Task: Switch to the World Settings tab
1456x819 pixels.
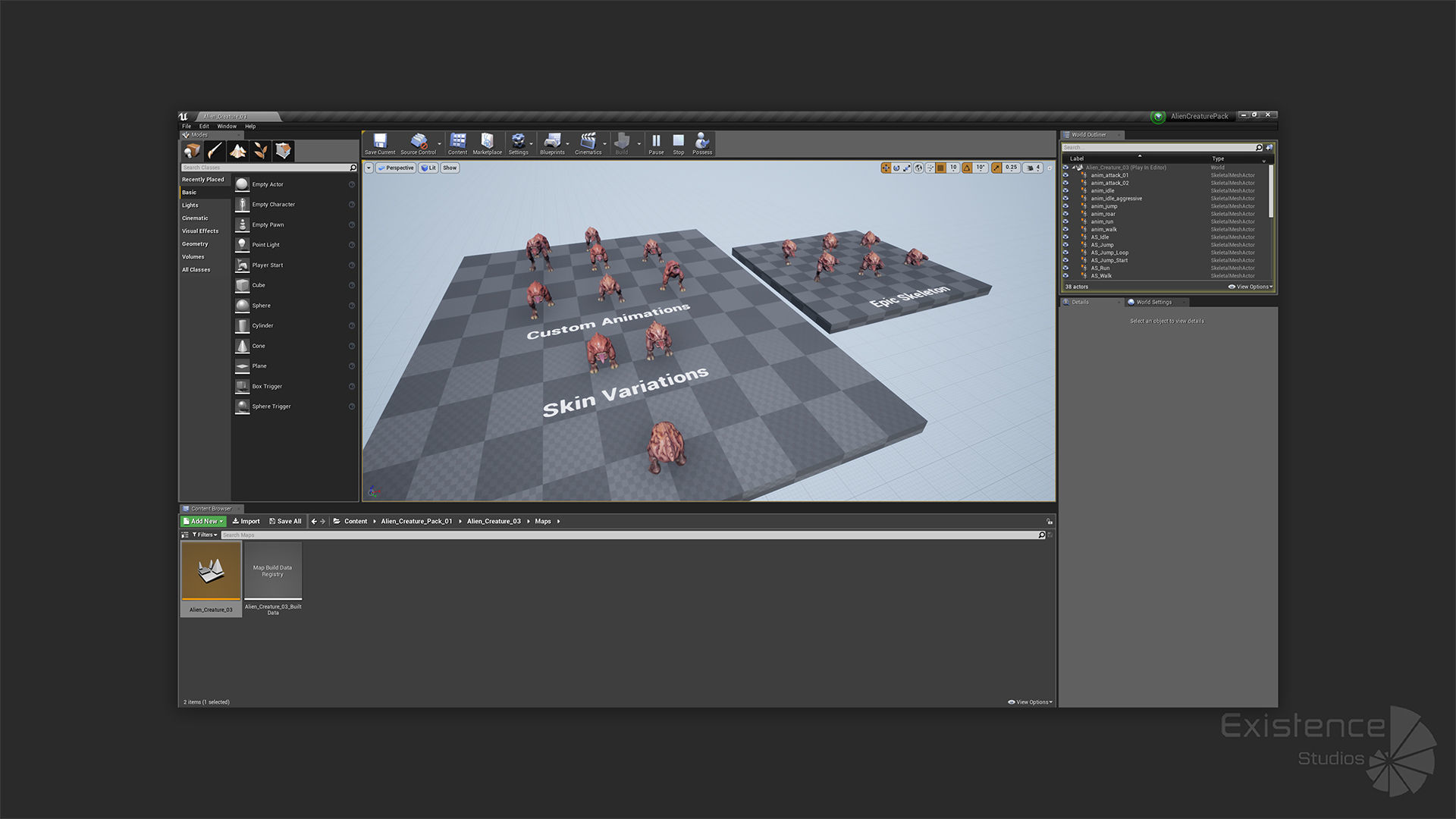Action: (1153, 302)
